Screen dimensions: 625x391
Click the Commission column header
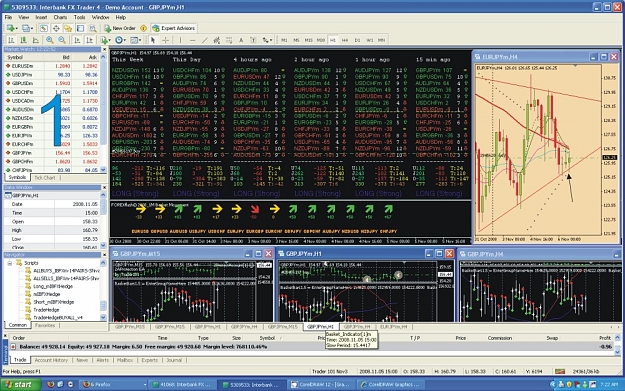[500, 338]
